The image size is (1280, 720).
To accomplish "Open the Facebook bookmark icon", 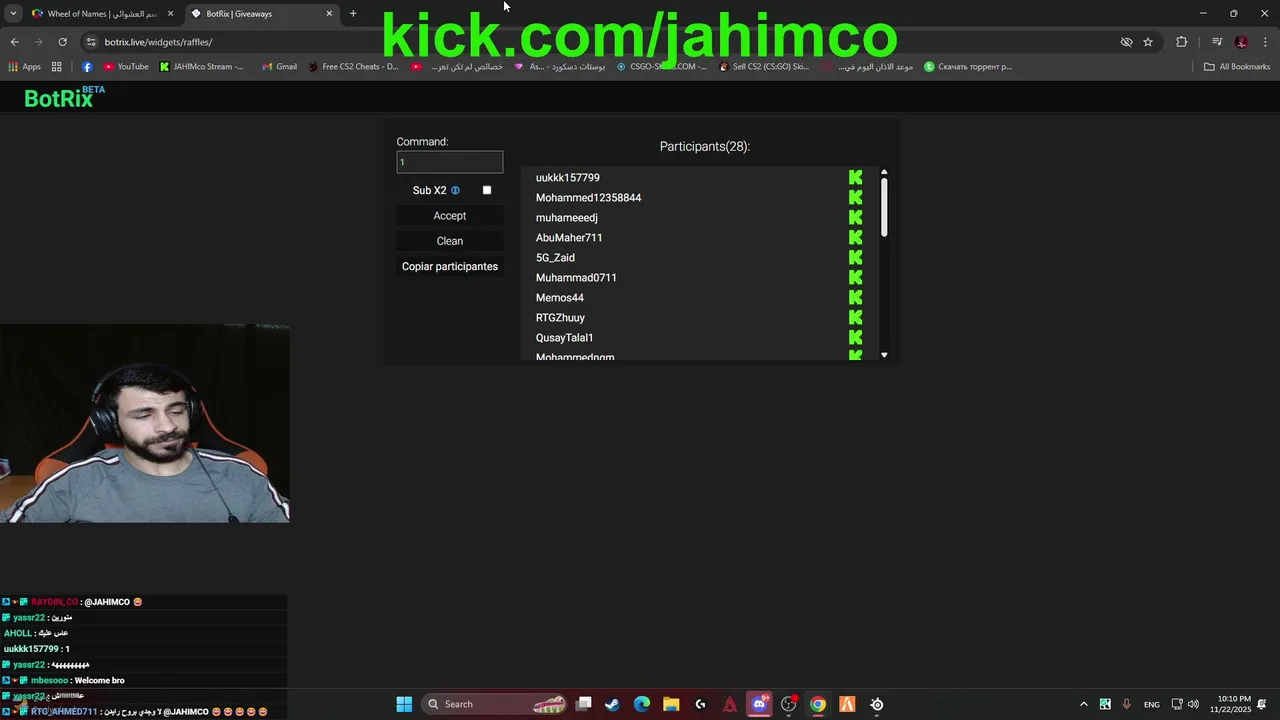I will (87, 67).
